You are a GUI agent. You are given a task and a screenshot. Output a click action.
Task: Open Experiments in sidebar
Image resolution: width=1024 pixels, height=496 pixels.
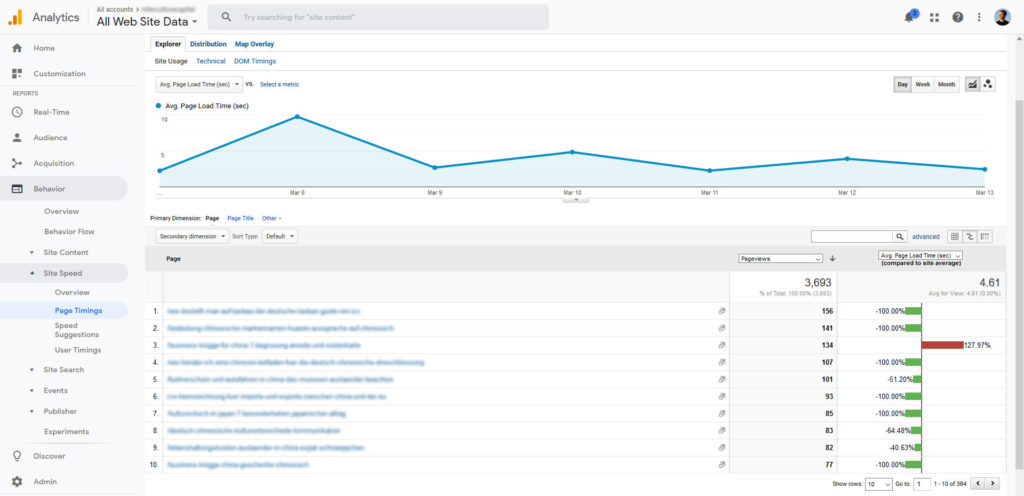pyautogui.click(x=67, y=432)
